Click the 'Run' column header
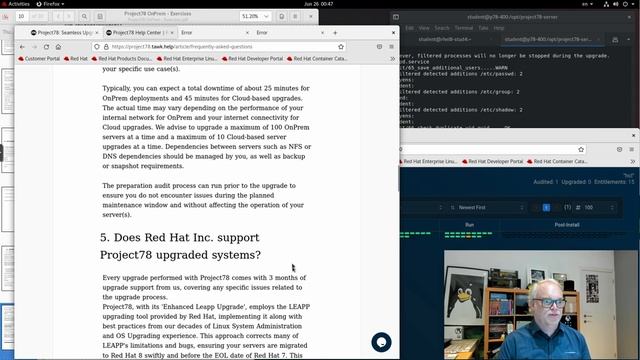 tap(469, 225)
